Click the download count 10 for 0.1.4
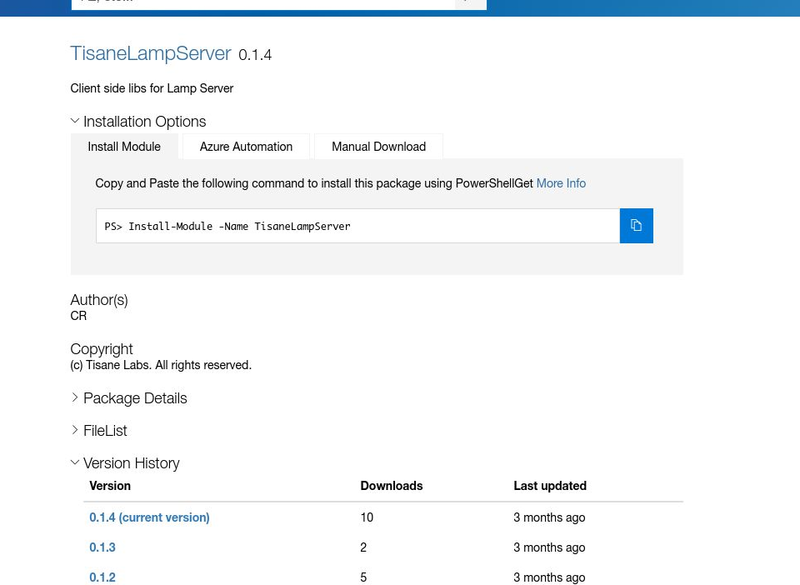 tap(367, 517)
